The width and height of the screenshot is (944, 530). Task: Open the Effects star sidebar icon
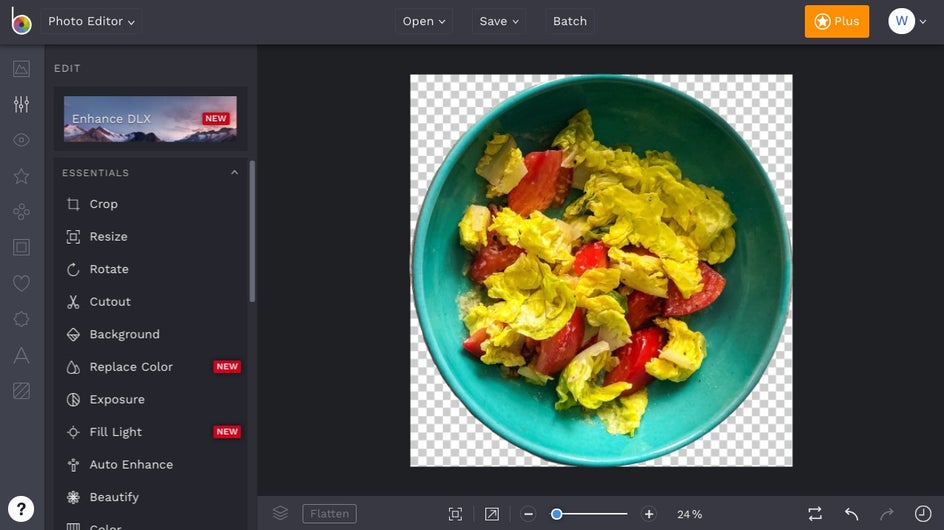click(21, 176)
